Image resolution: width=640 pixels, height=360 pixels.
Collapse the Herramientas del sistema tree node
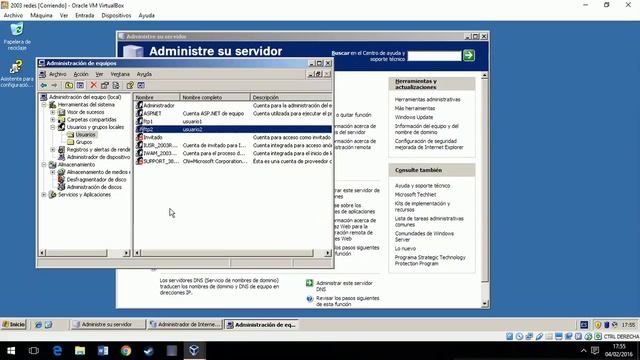coord(44,105)
